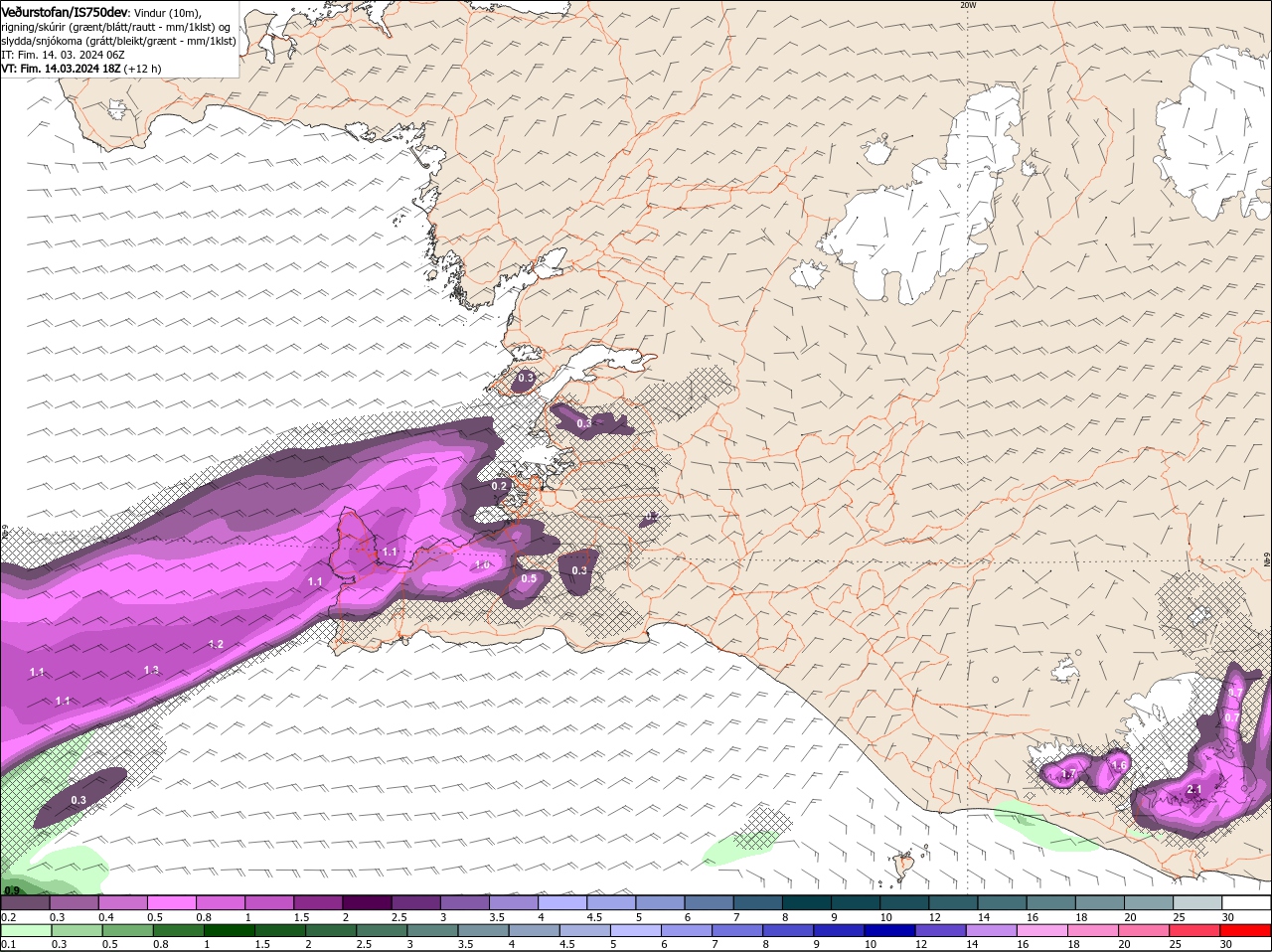The image size is (1272, 952).
Task: Click the 1.3 precipitation value on the map
Action: (151, 671)
